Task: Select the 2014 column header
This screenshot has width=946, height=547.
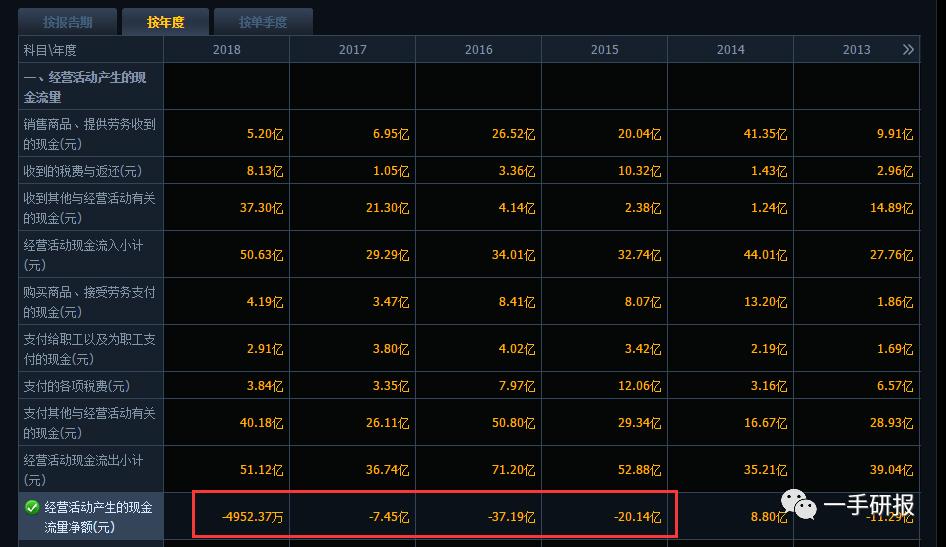Action: (x=731, y=49)
